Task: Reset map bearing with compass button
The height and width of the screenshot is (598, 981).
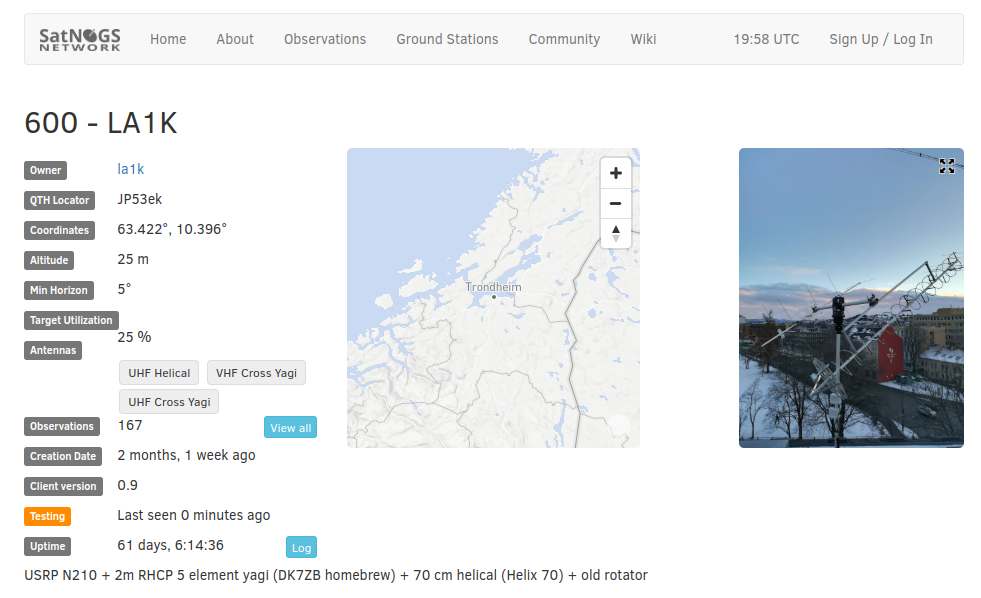Action: coord(615,233)
